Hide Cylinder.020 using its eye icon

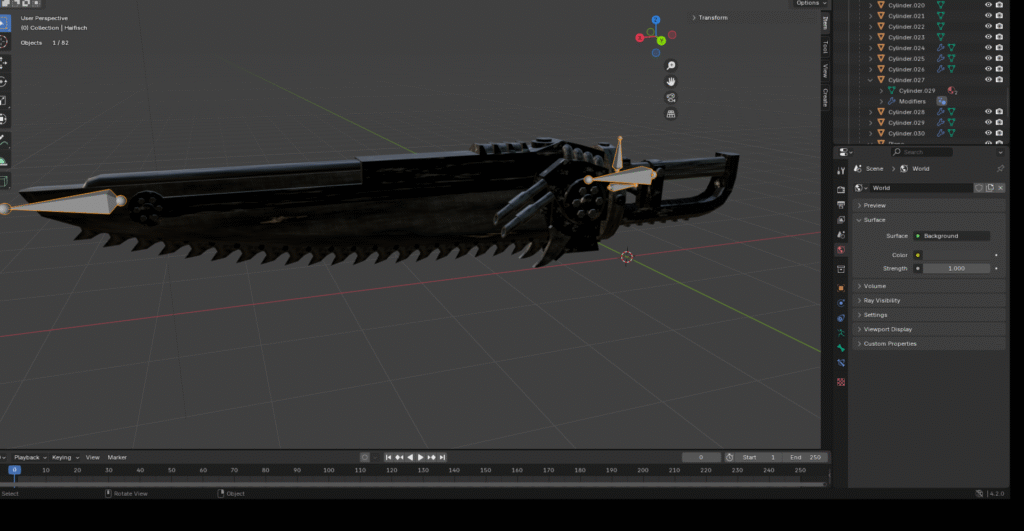tap(988, 5)
